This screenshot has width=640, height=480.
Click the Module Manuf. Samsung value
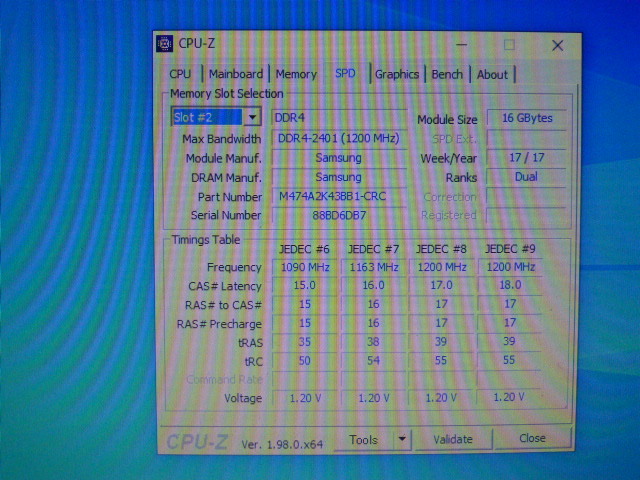tap(339, 158)
